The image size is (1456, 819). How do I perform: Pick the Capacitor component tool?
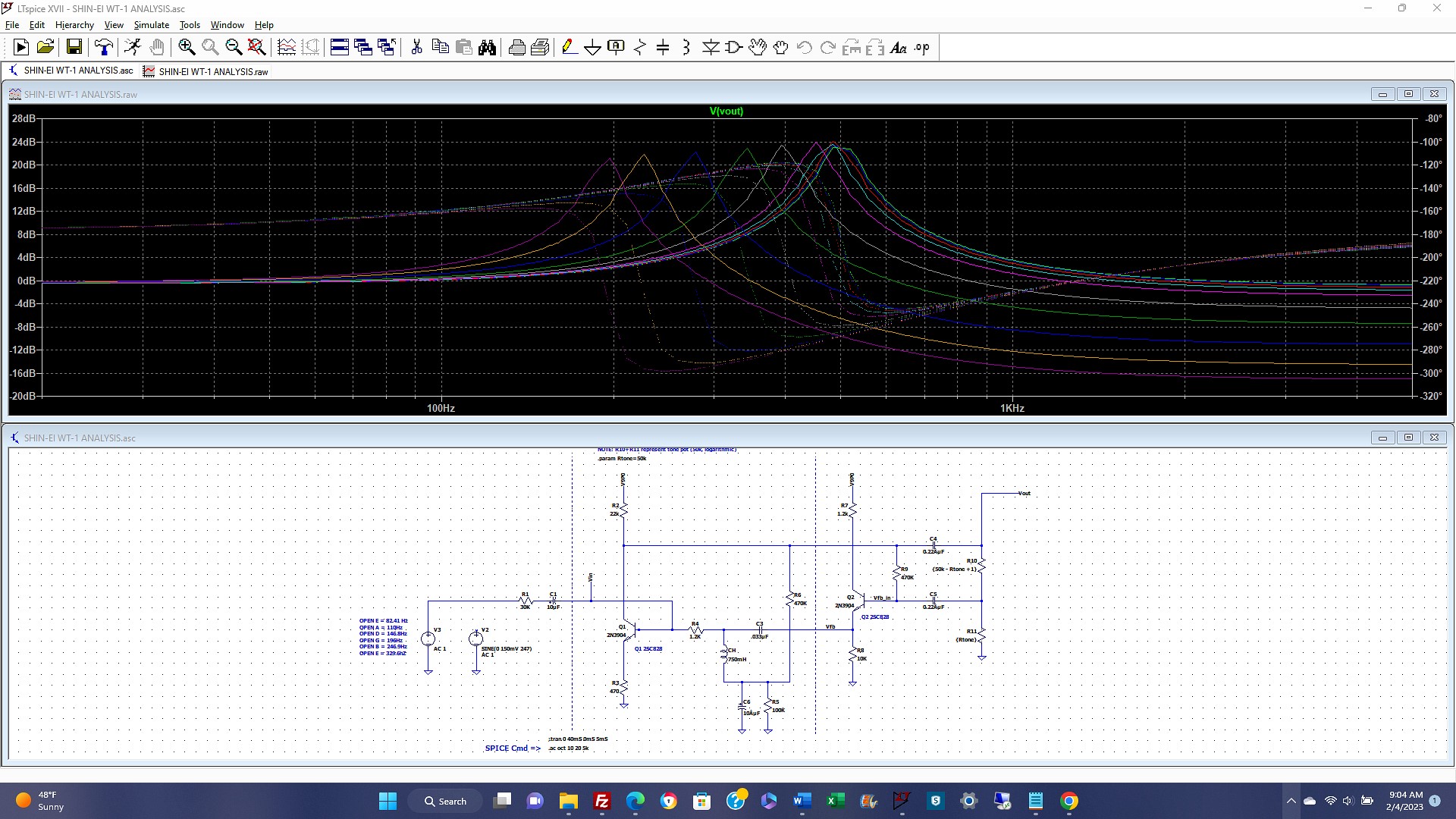pos(663,48)
